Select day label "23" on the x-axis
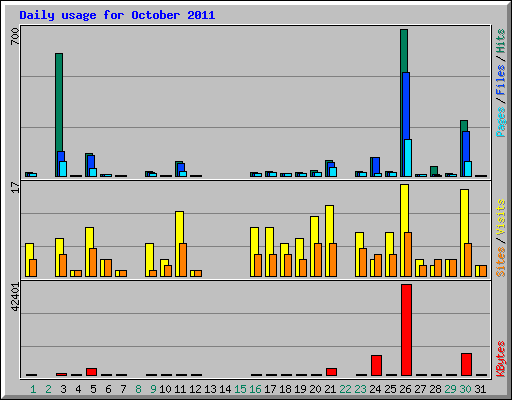Viewport: 512px width, 400px height. (360, 389)
